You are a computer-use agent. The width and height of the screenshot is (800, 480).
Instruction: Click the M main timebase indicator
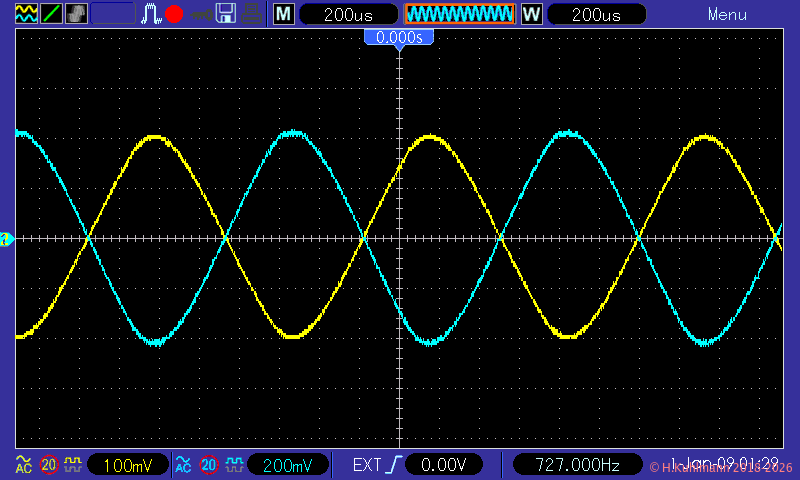coord(284,14)
